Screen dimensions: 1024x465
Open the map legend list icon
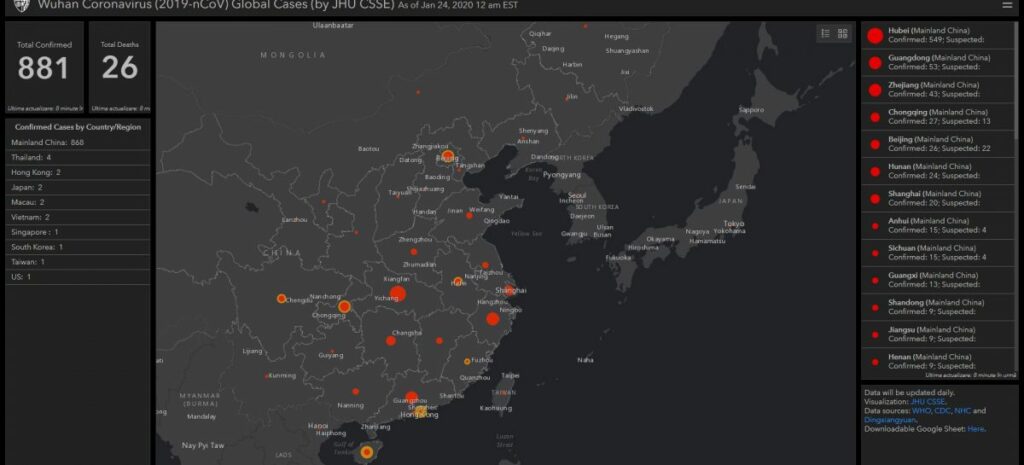(825, 33)
